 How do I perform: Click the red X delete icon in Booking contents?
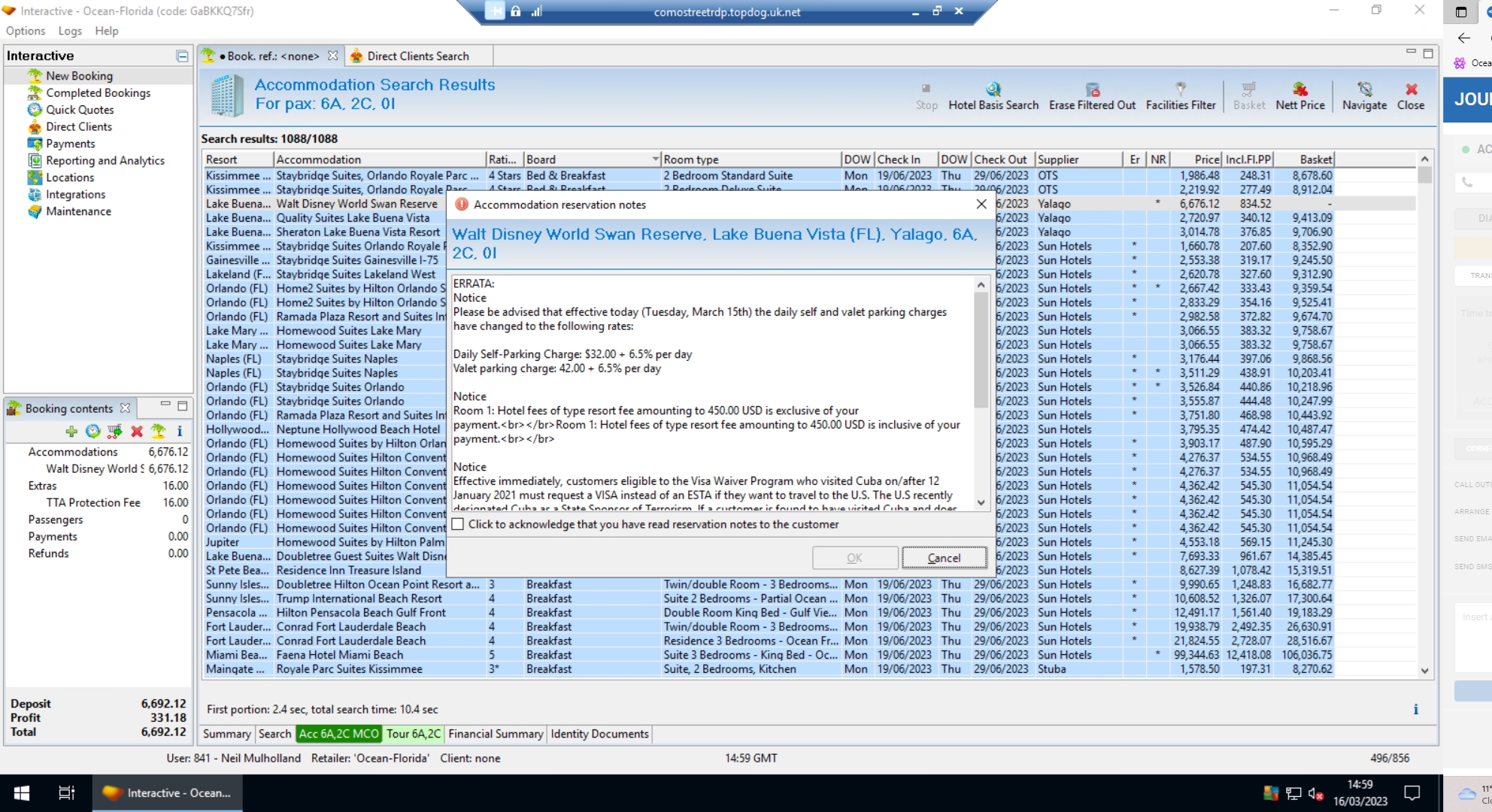pos(136,431)
